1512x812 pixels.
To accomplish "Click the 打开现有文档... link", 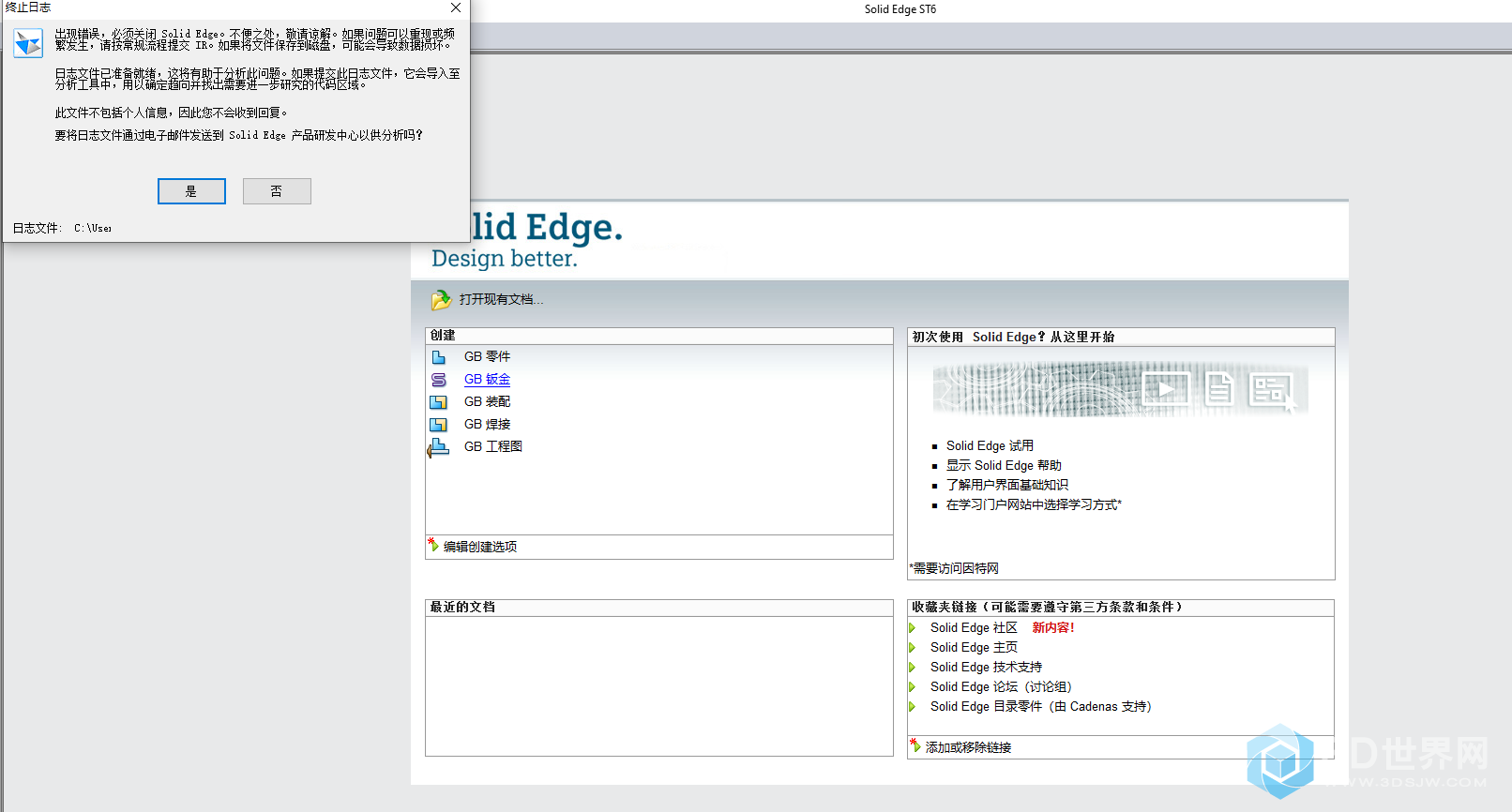I will click(x=501, y=299).
